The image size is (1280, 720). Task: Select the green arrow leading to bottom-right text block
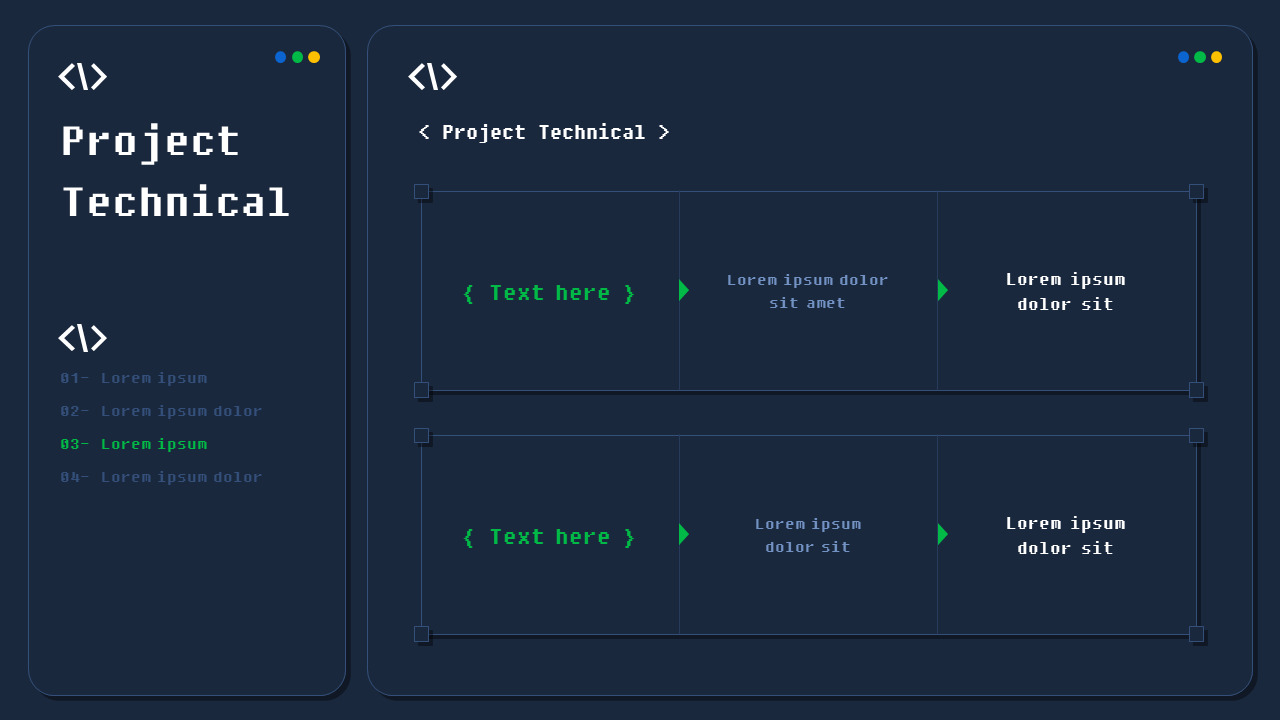(941, 535)
